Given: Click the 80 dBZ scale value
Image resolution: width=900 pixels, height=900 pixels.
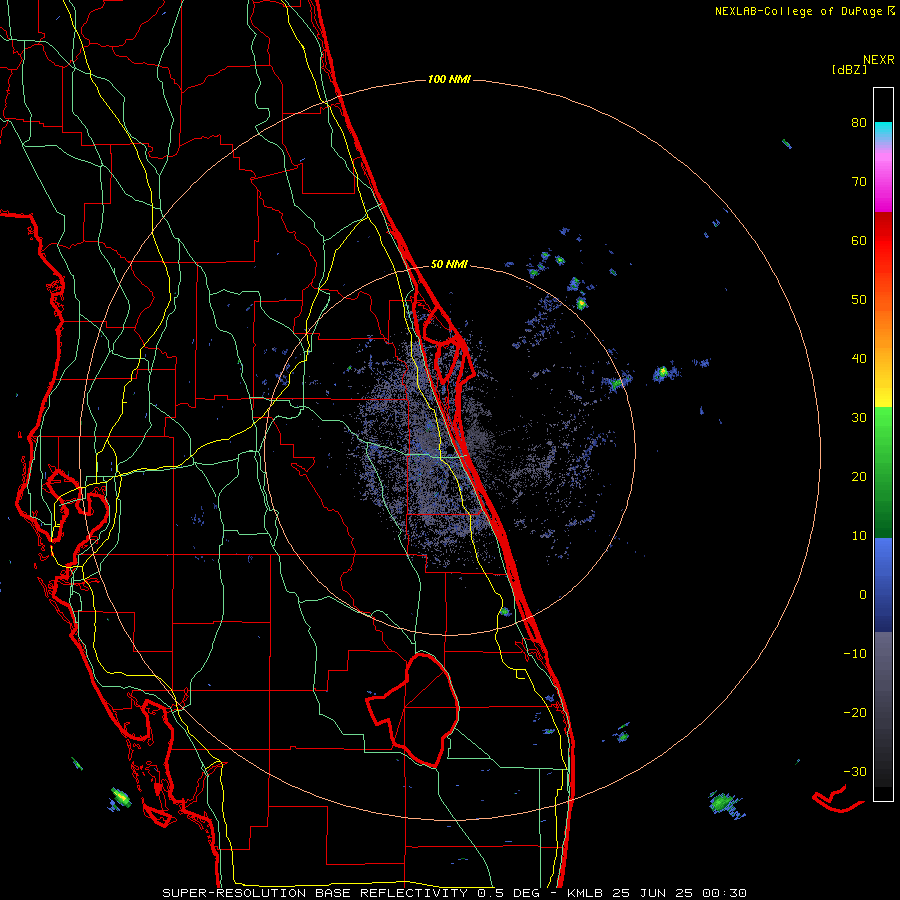Looking at the screenshot, I should 859,123.
